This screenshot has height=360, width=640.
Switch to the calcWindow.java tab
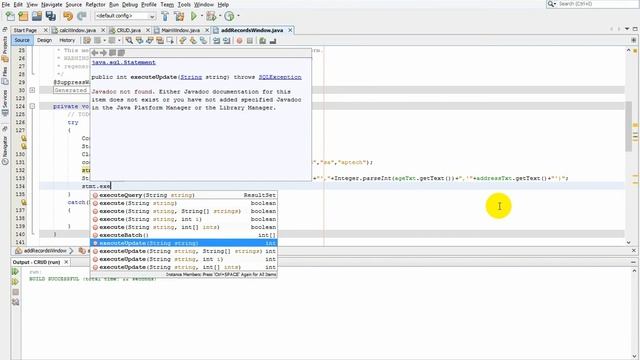pos(78,30)
